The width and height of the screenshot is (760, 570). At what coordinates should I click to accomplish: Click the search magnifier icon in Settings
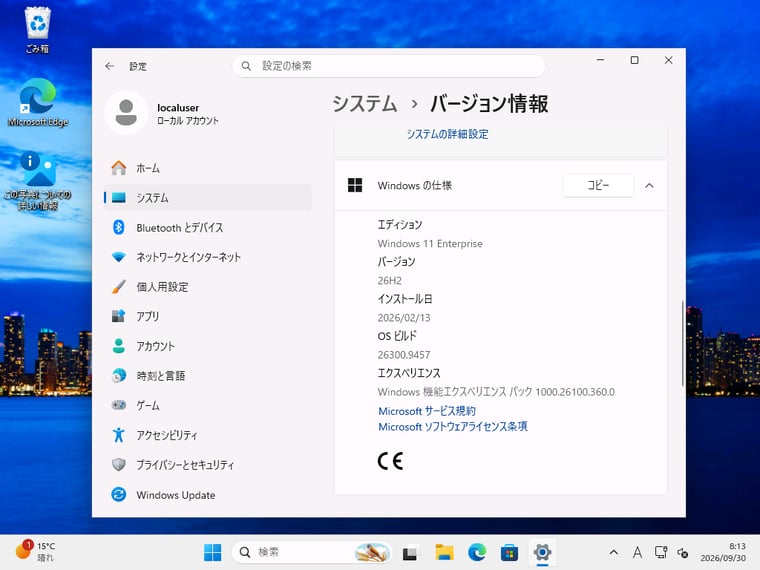[x=246, y=66]
